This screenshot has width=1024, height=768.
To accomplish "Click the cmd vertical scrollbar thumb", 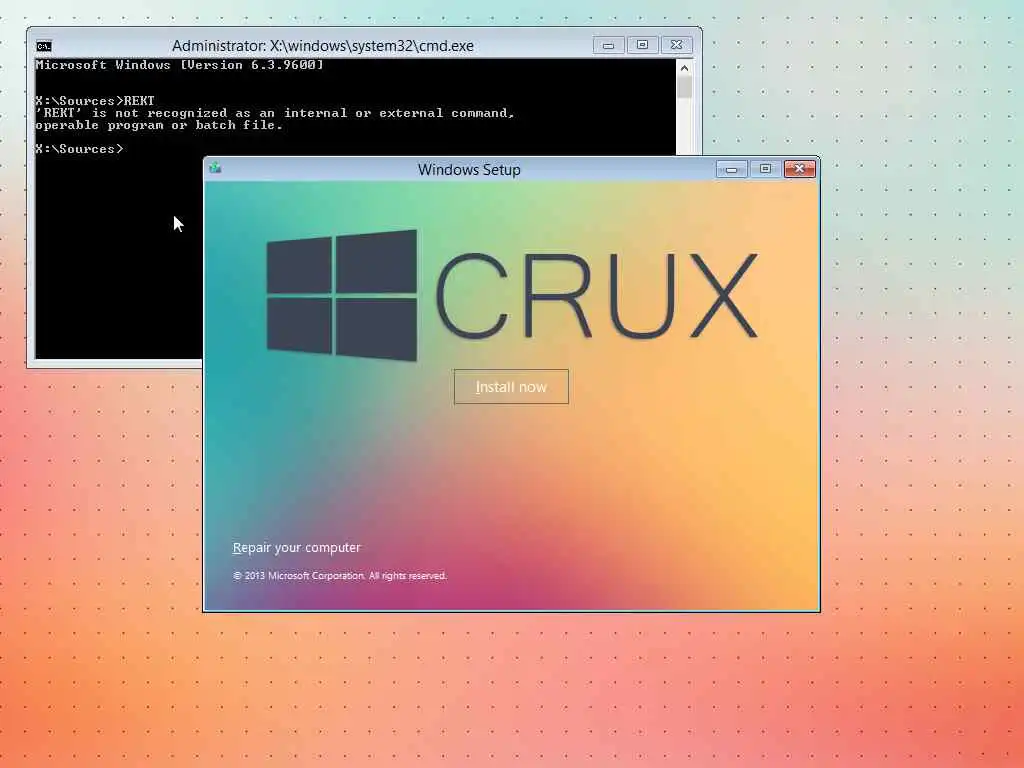I will click(x=684, y=87).
